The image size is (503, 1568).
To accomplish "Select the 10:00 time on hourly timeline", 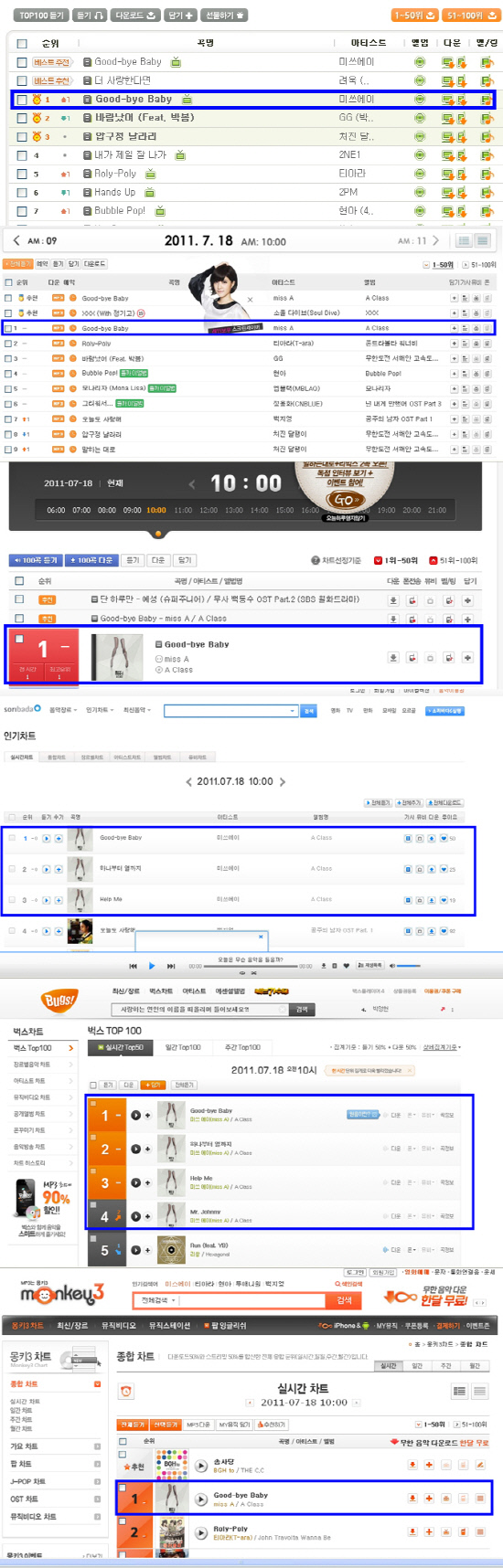I will click(156, 510).
